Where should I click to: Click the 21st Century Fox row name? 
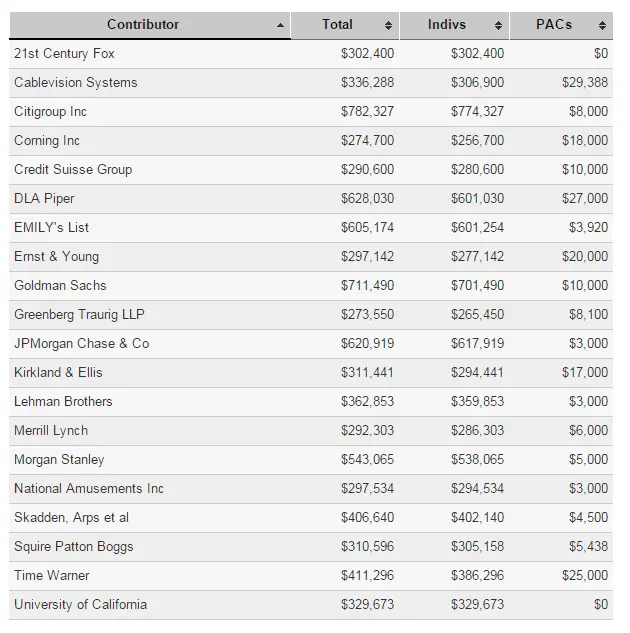click(64, 53)
